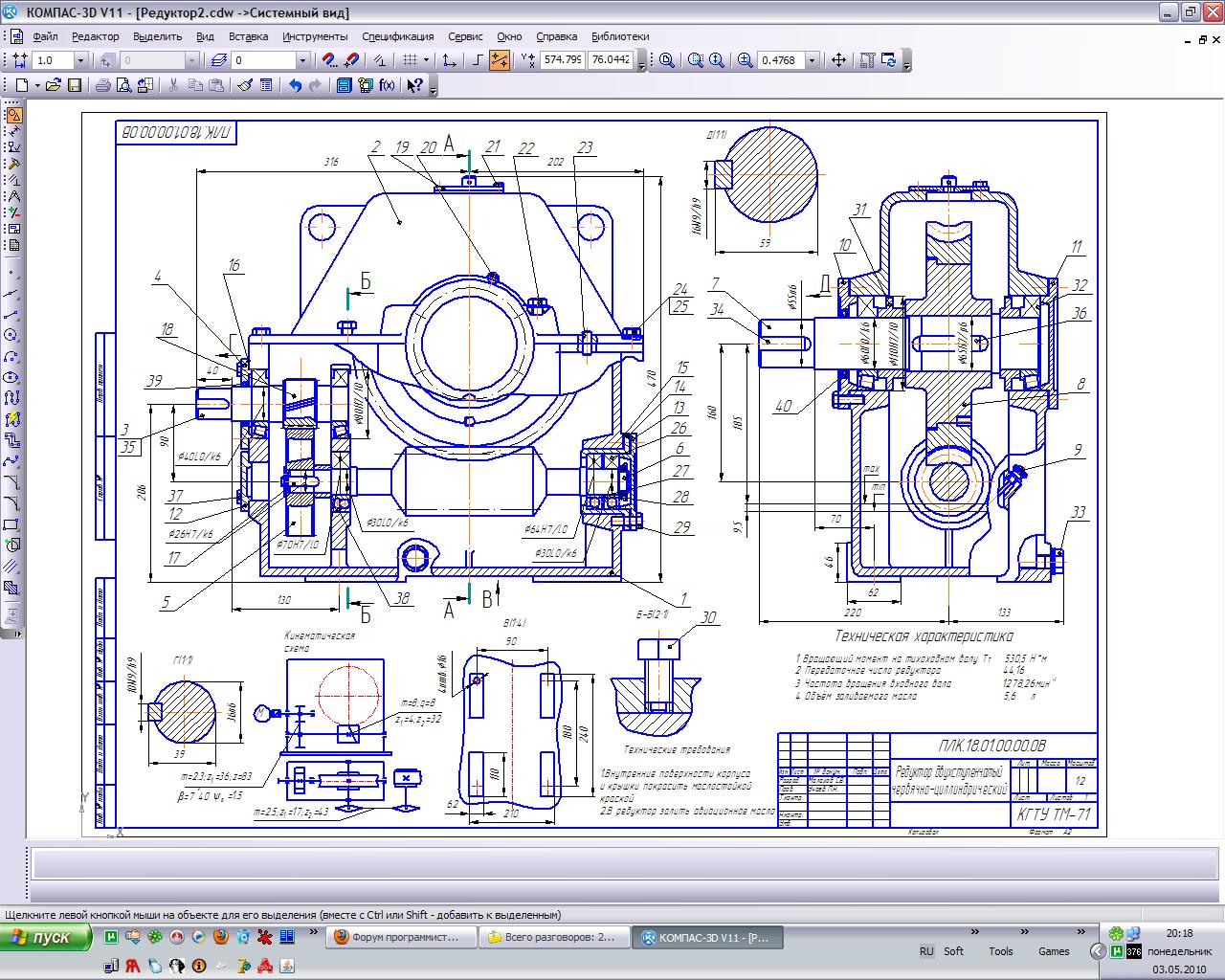Toggle the orthogonal drawing mode button
The width and height of the screenshot is (1225, 980).
(478, 60)
